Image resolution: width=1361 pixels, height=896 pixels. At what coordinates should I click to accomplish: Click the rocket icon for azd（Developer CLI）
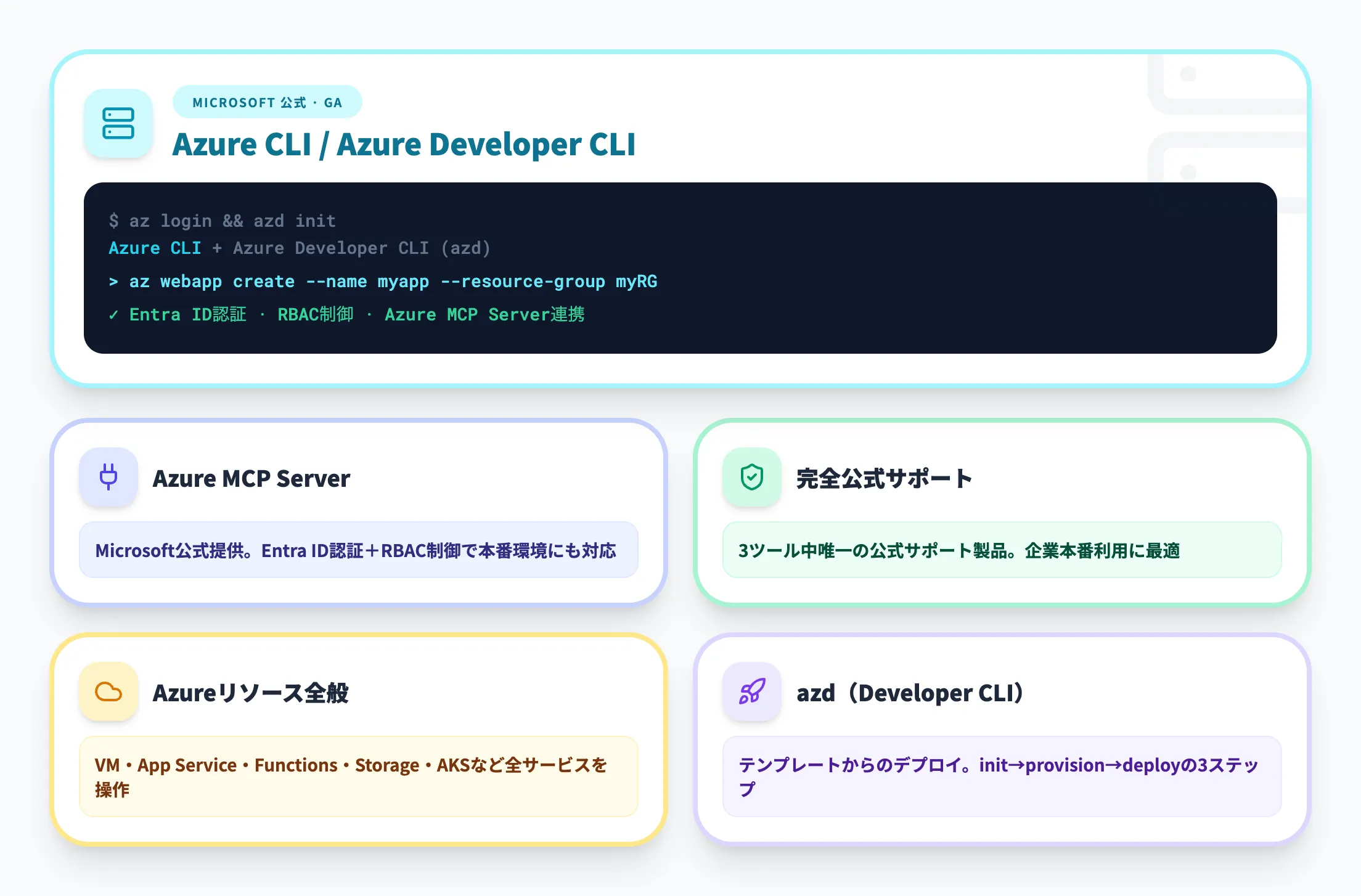[751, 691]
